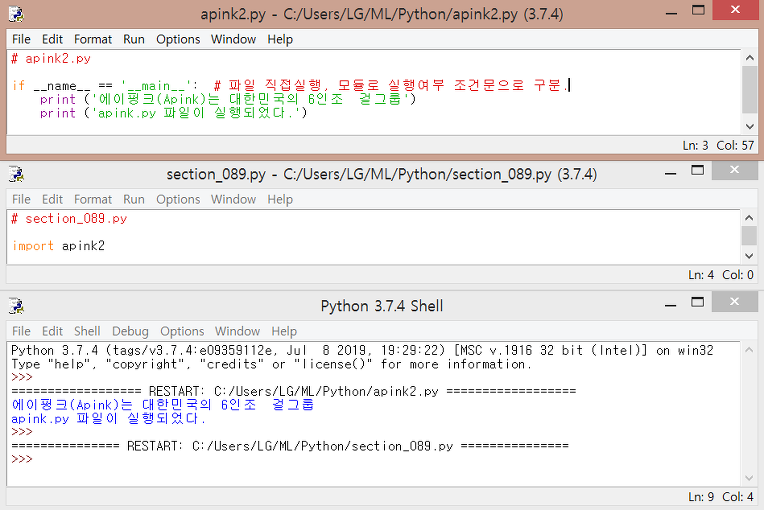The height and width of the screenshot is (510, 764).
Task: Click blue output '에이핑크(Apink)는 대한민국의 6인조 걸그룹'
Action: (163, 405)
